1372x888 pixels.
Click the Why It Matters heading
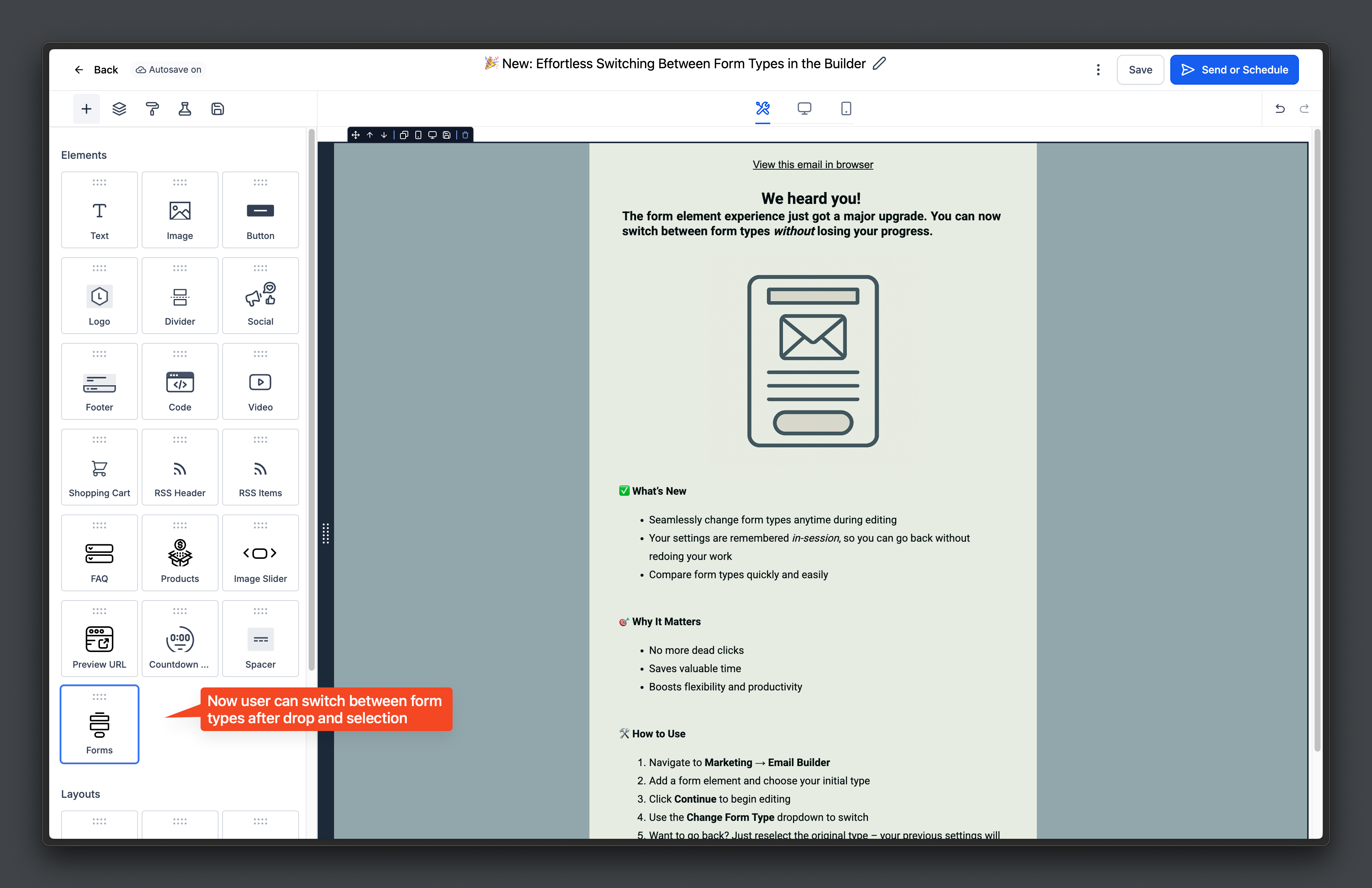point(666,622)
